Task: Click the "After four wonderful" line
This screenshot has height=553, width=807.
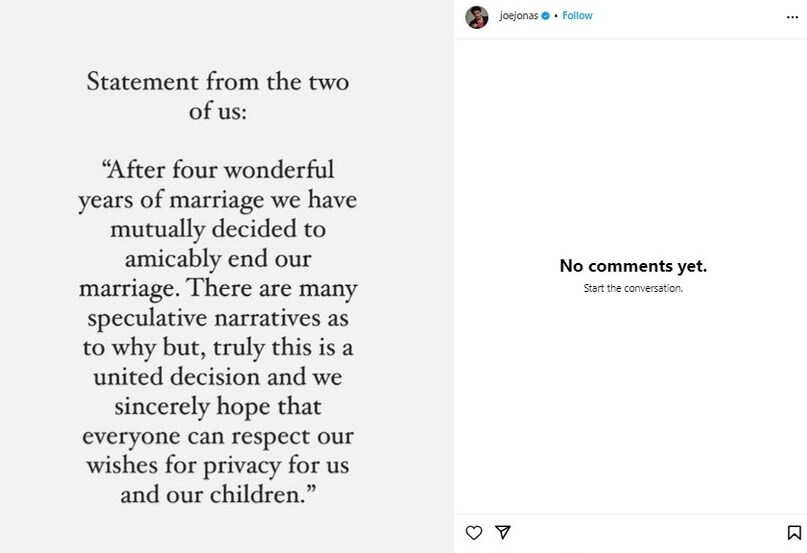Action: (x=217, y=167)
